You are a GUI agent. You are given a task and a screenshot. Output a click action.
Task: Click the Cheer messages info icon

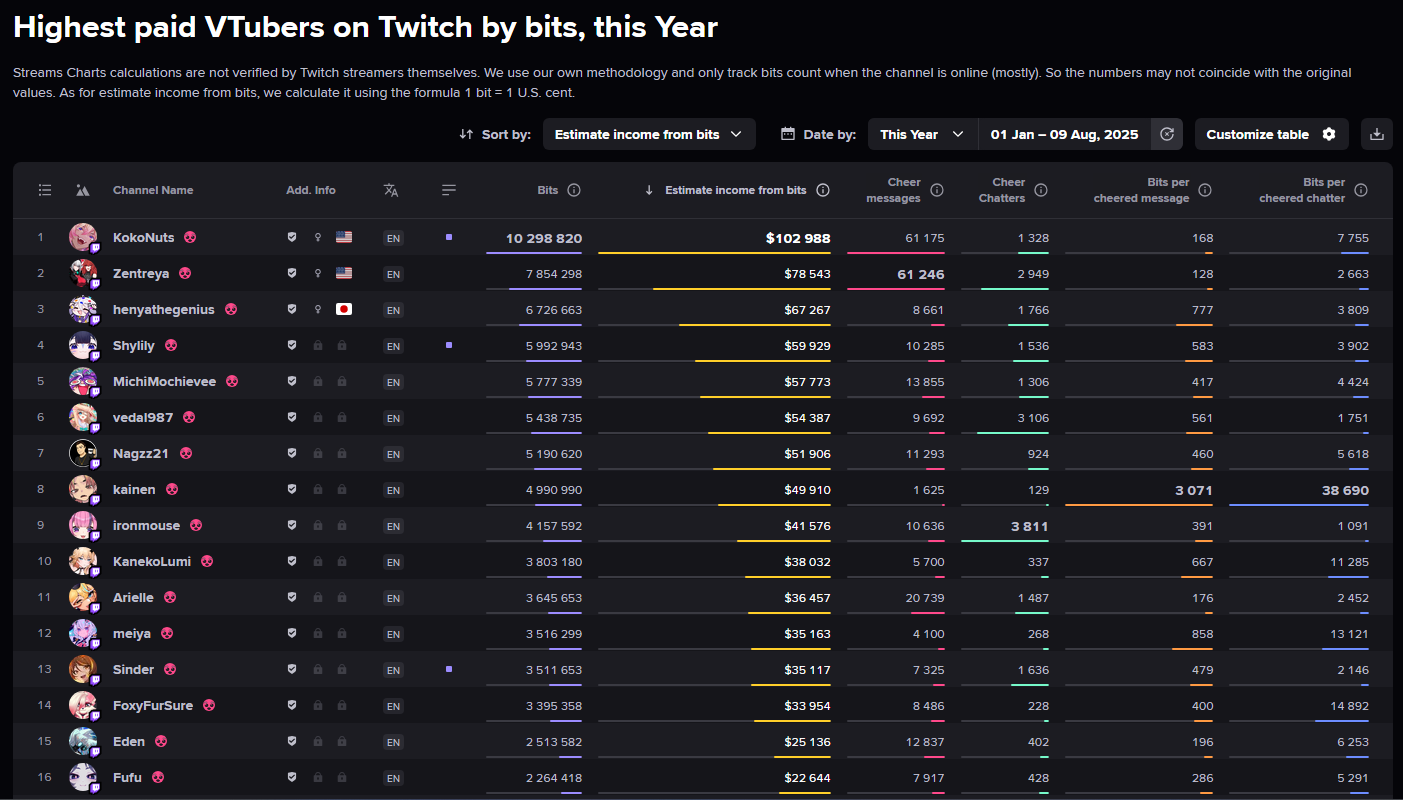pos(937,190)
